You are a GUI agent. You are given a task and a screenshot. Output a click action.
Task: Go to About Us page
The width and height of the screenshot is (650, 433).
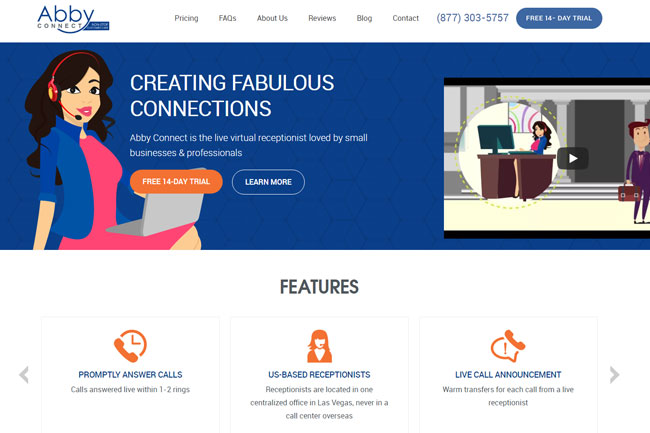point(272,18)
